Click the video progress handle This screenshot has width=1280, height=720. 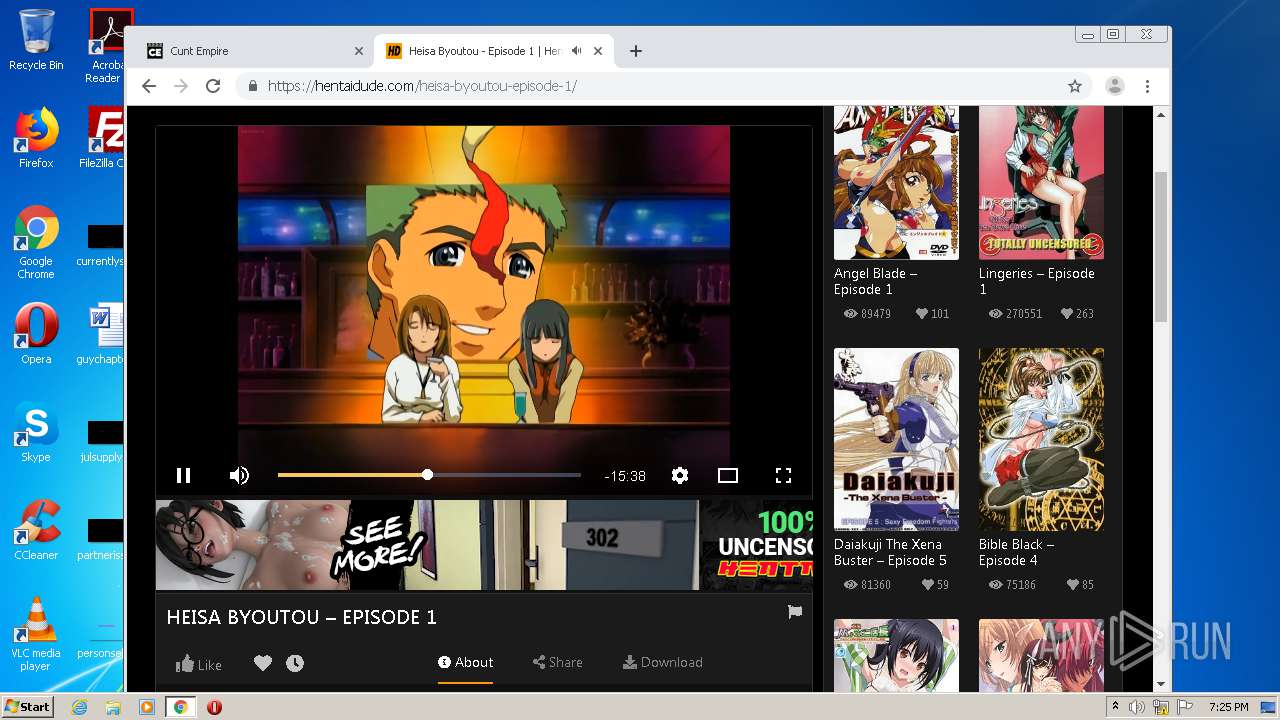click(427, 475)
